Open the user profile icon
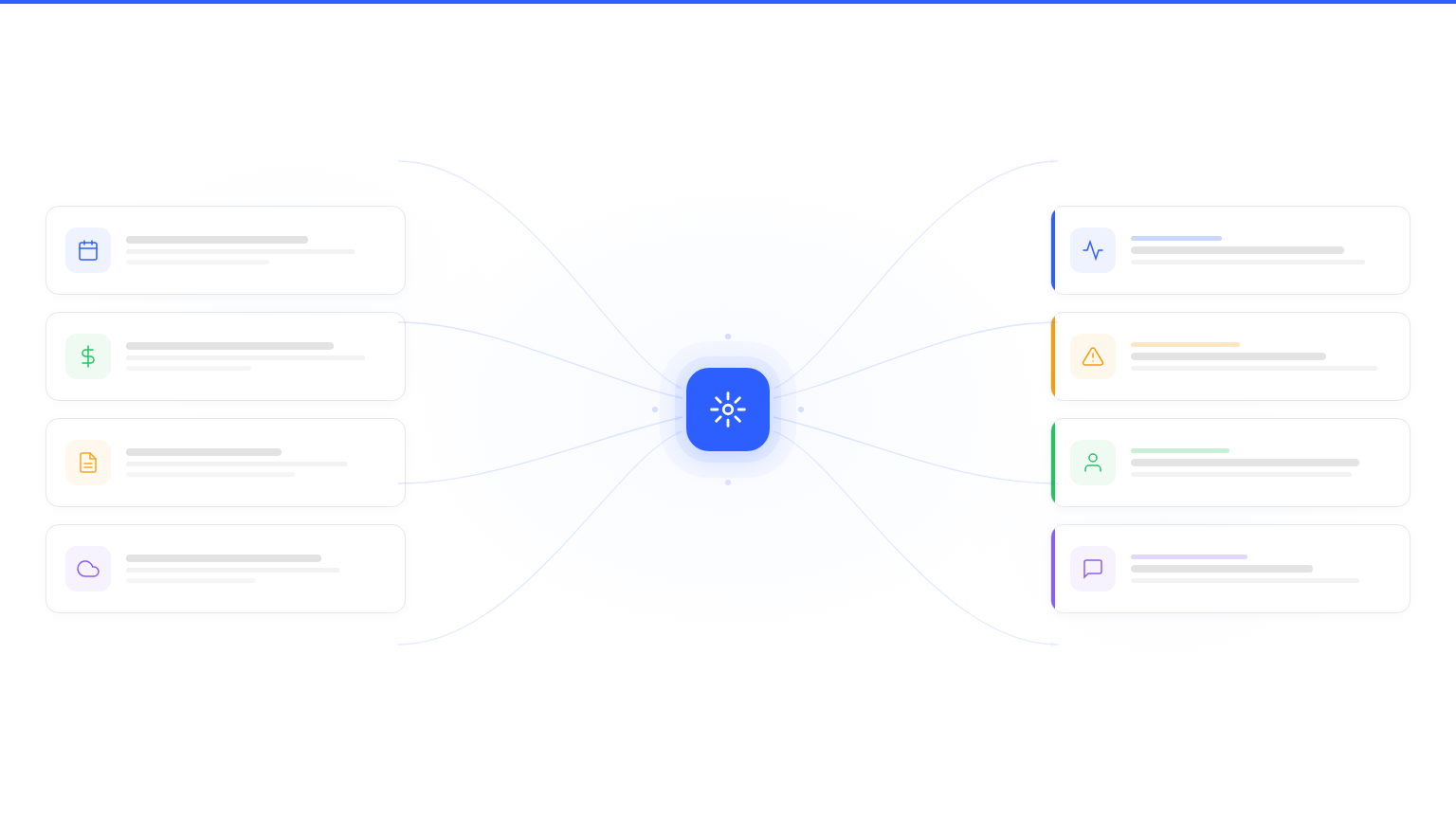Screen dimensions: 1456x819 point(1093,463)
